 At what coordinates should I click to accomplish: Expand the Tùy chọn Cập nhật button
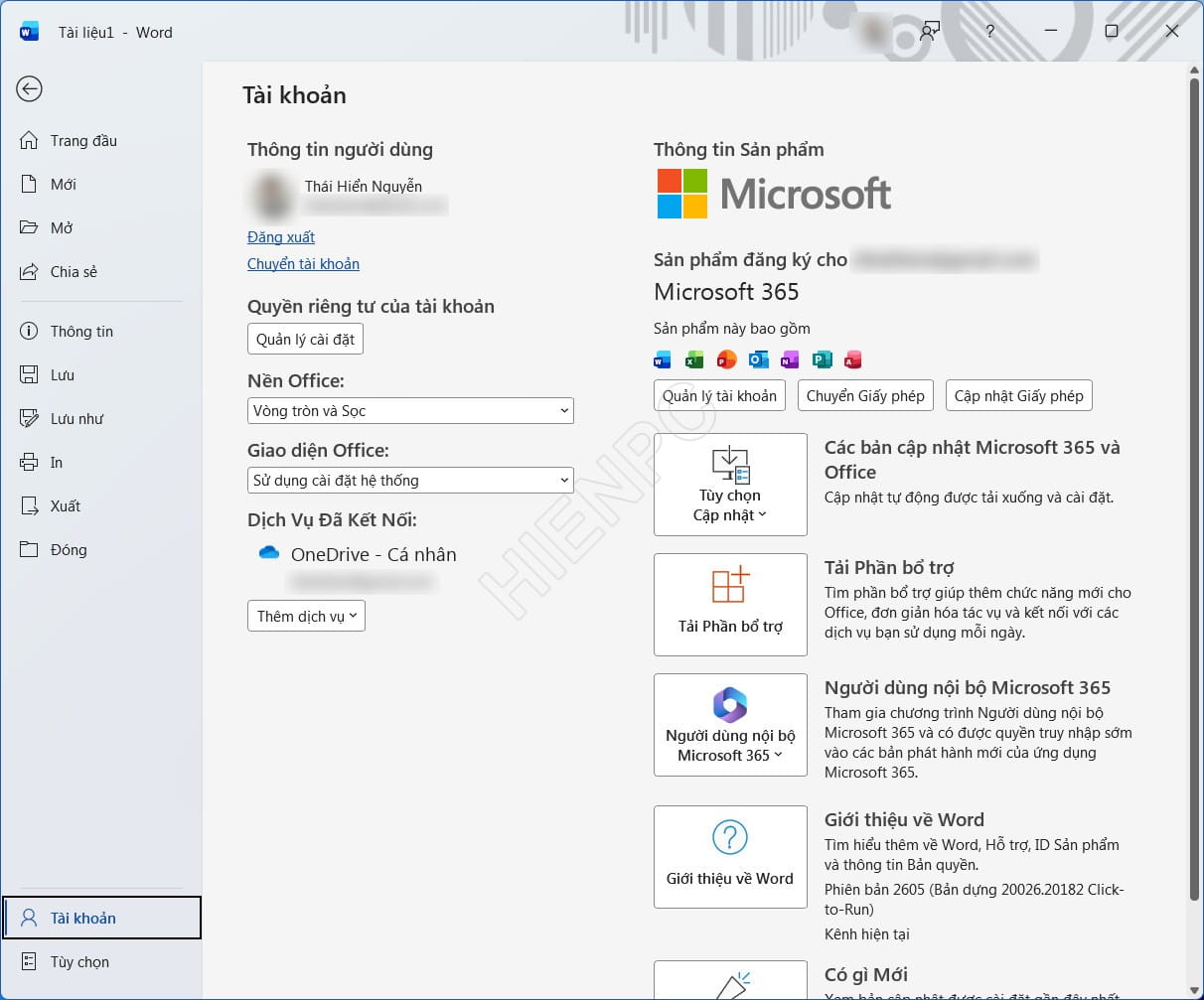(x=730, y=485)
